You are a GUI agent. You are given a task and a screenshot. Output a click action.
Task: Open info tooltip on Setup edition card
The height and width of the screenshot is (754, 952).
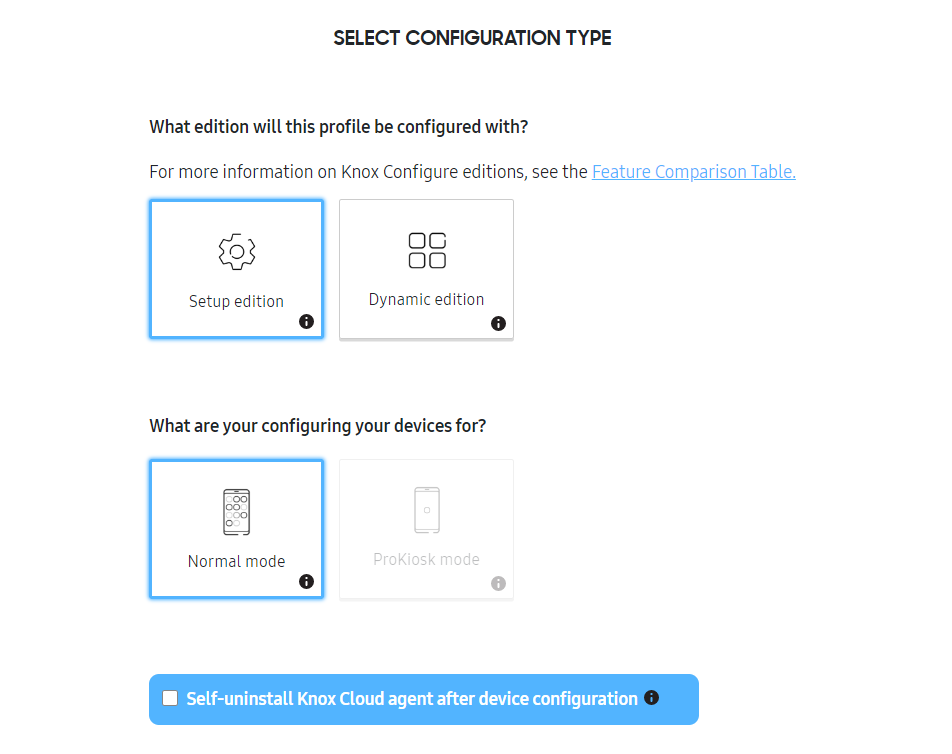[307, 322]
